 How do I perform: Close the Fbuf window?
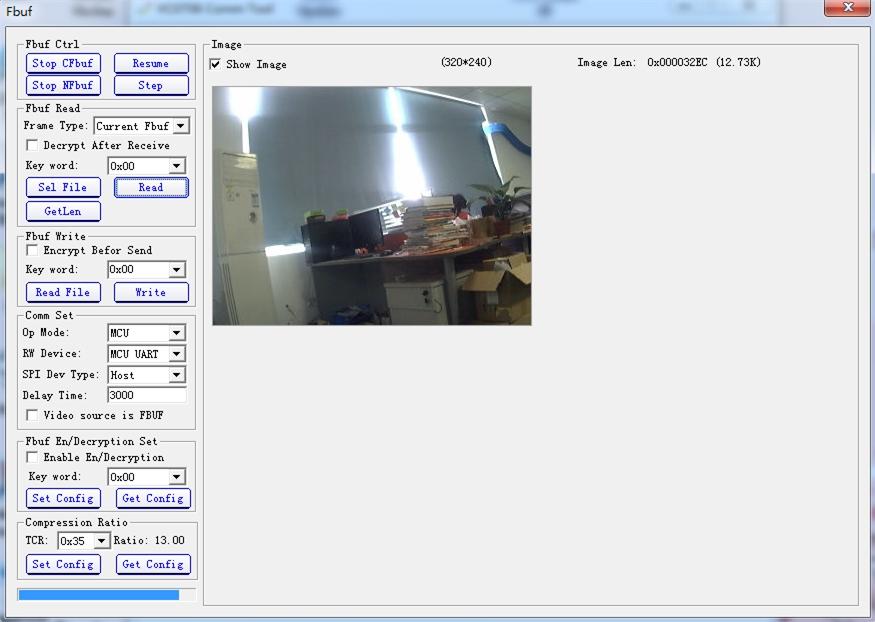click(x=847, y=8)
